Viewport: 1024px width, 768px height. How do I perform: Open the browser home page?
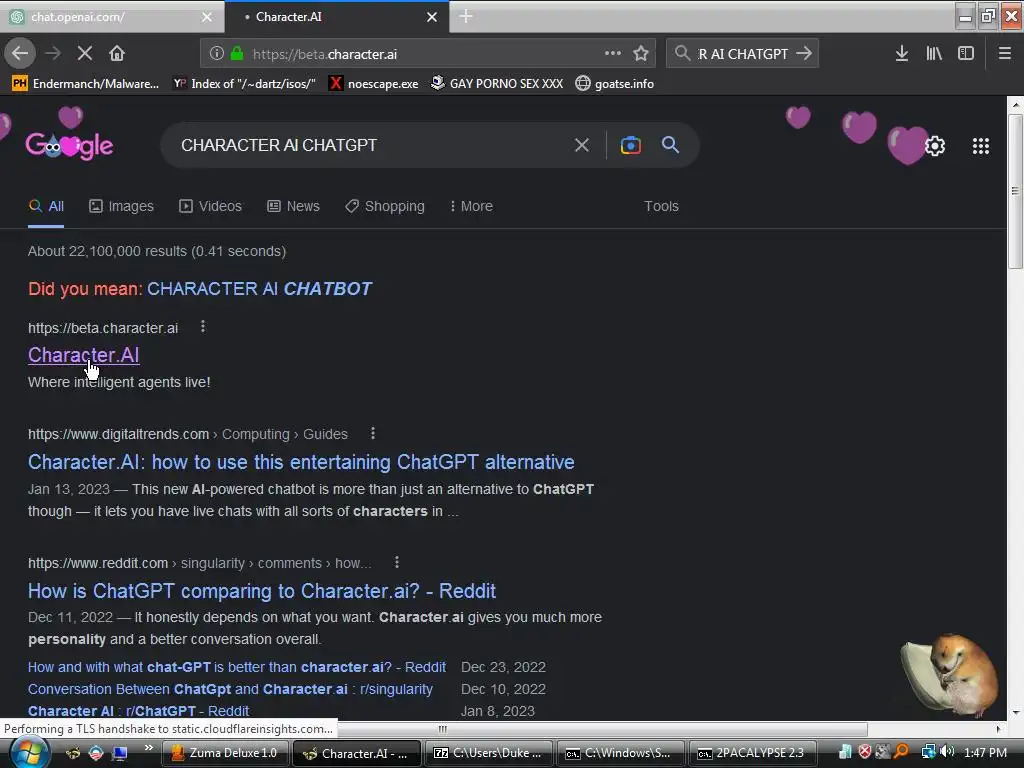(x=117, y=54)
